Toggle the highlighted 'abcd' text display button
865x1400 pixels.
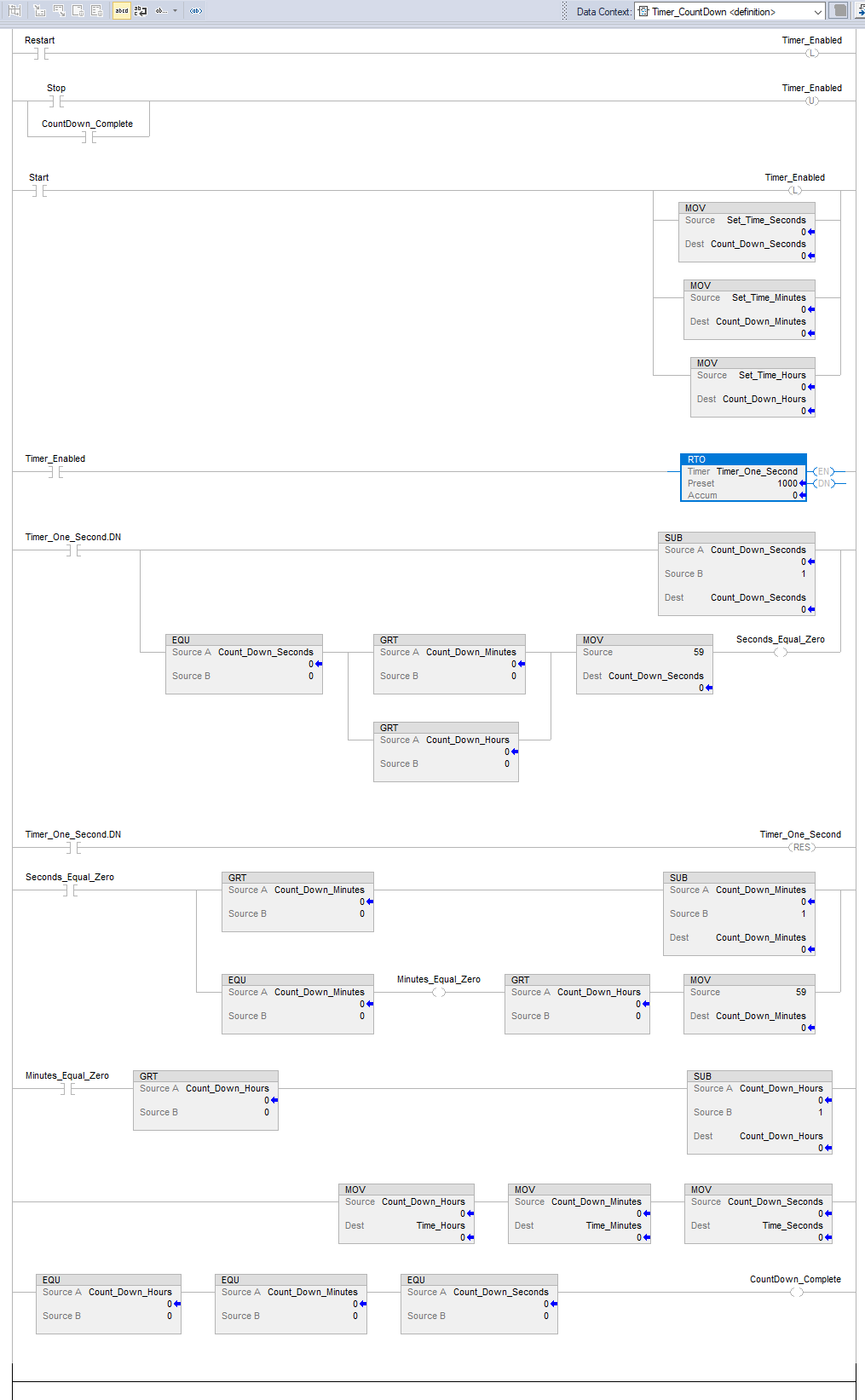click(122, 11)
